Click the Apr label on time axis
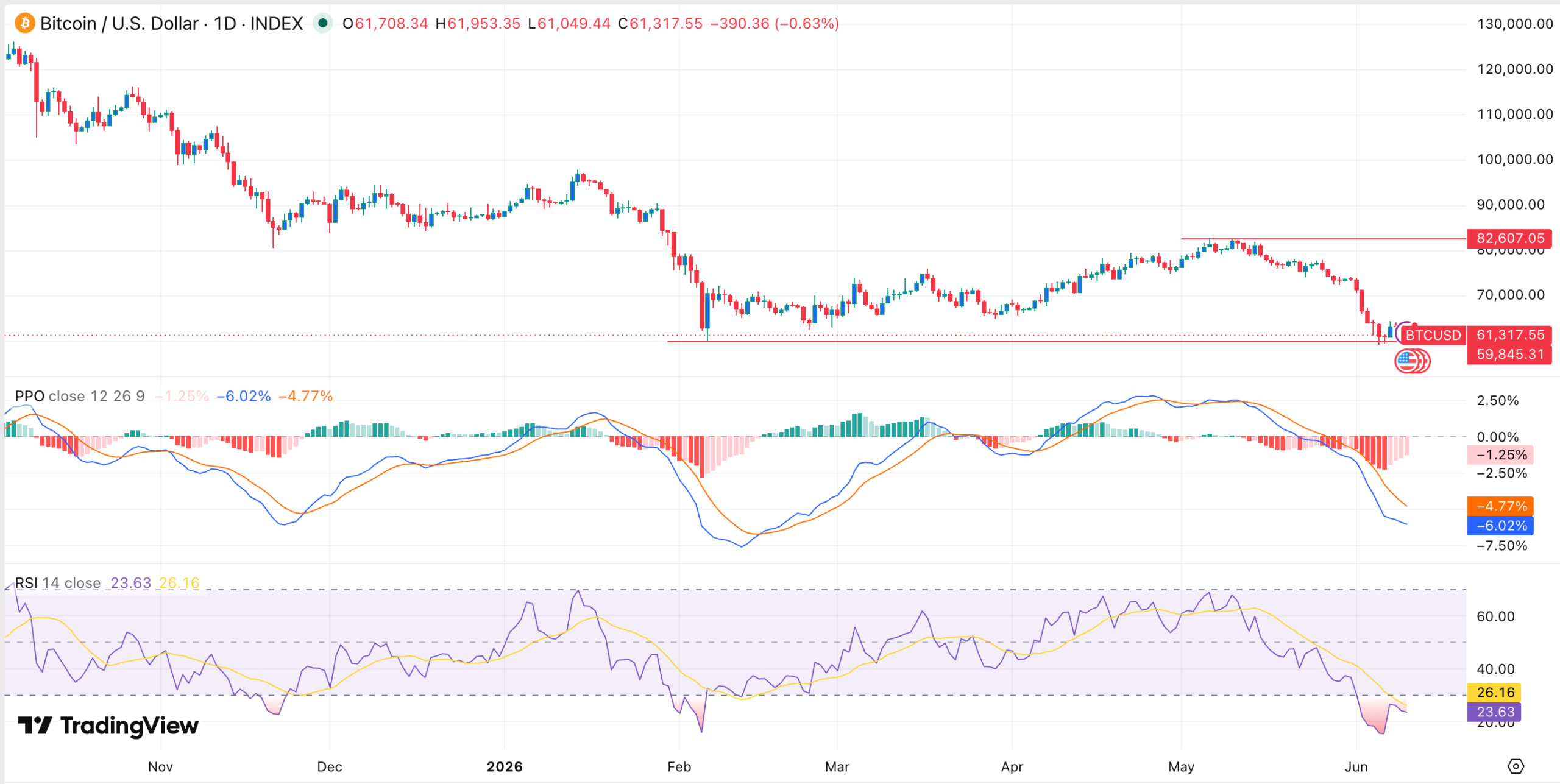Screen dimensions: 1560x784 [1012, 766]
